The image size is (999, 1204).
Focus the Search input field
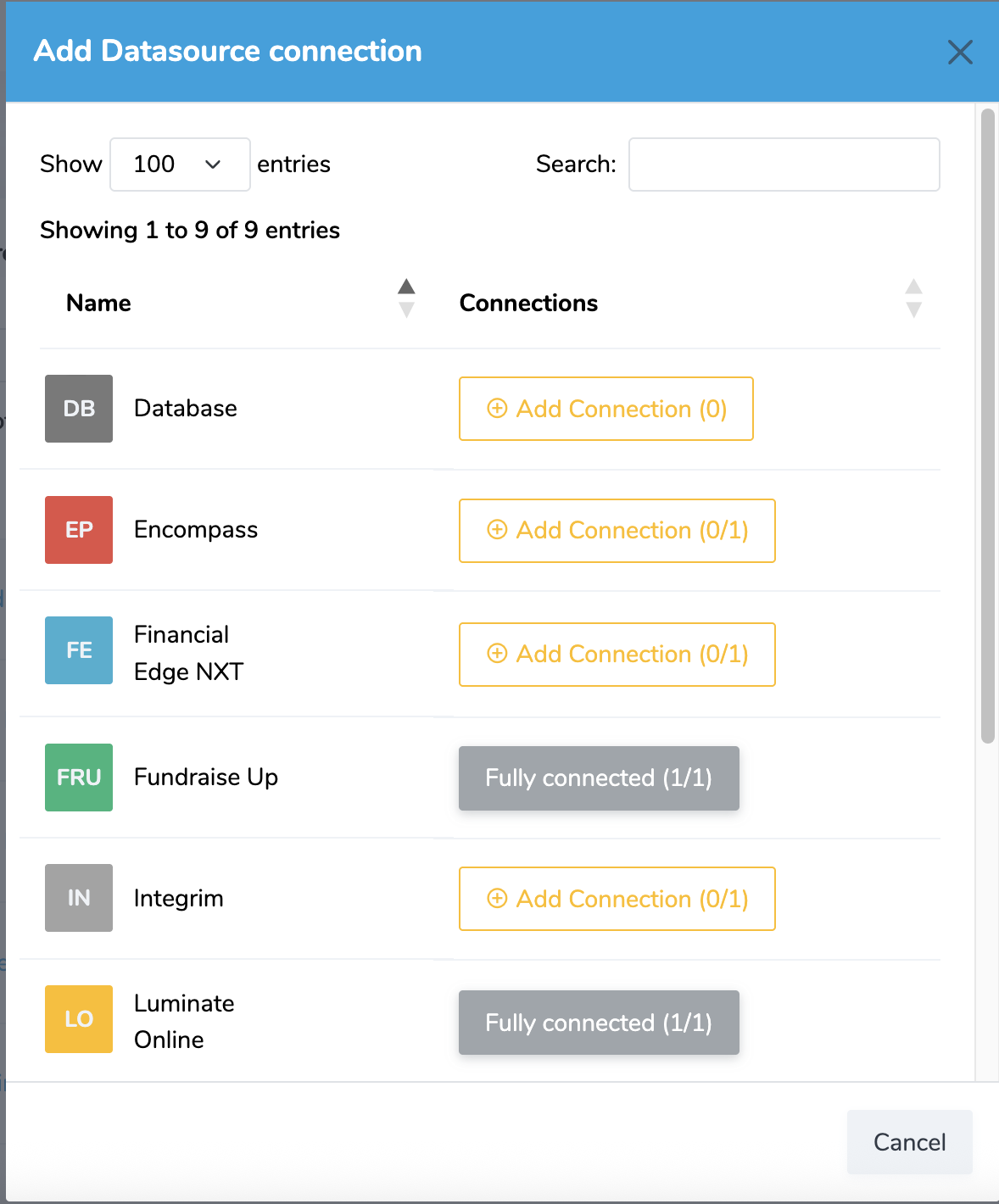(x=784, y=164)
